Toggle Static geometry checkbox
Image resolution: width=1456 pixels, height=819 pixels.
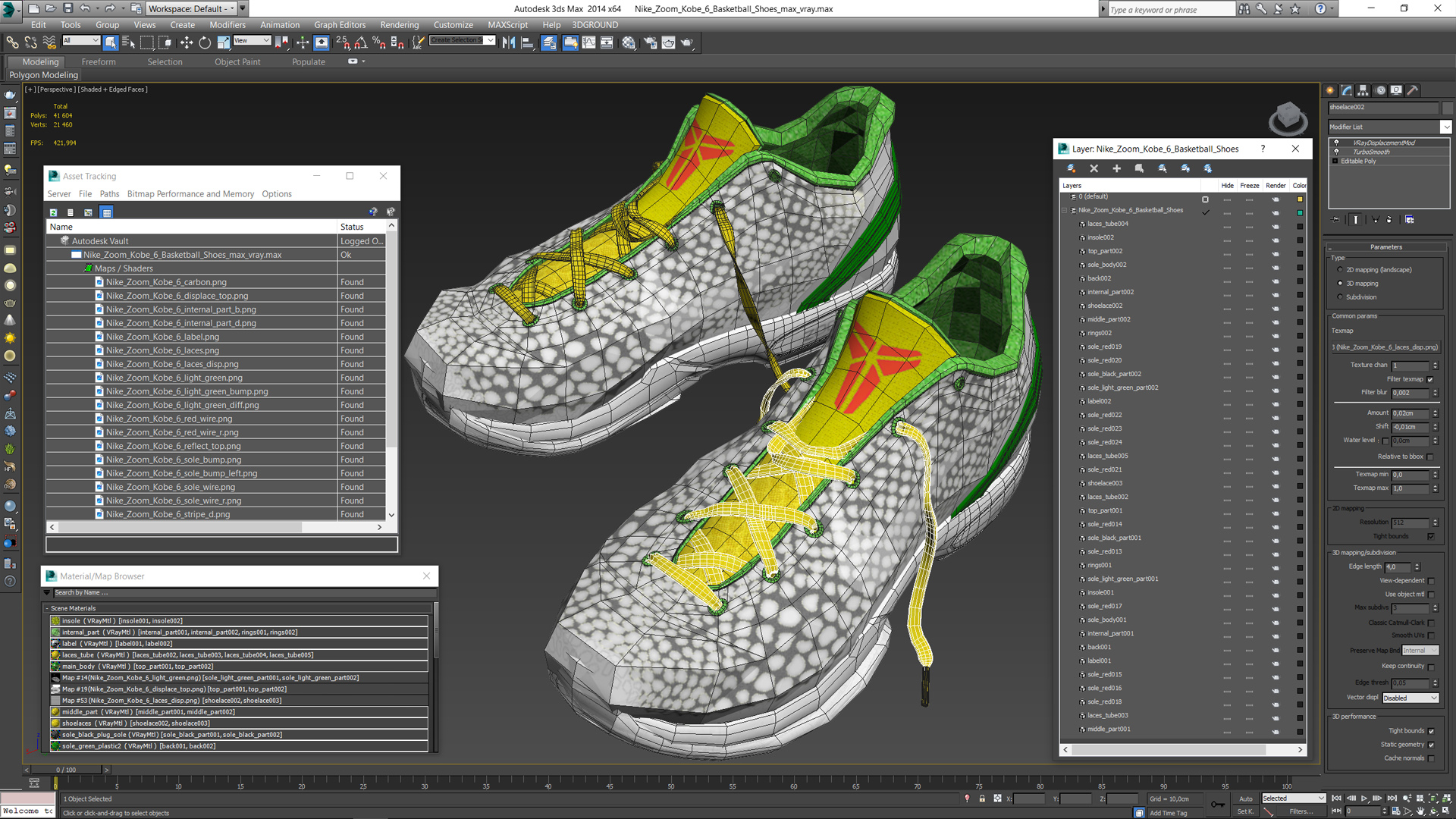click(1431, 745)
